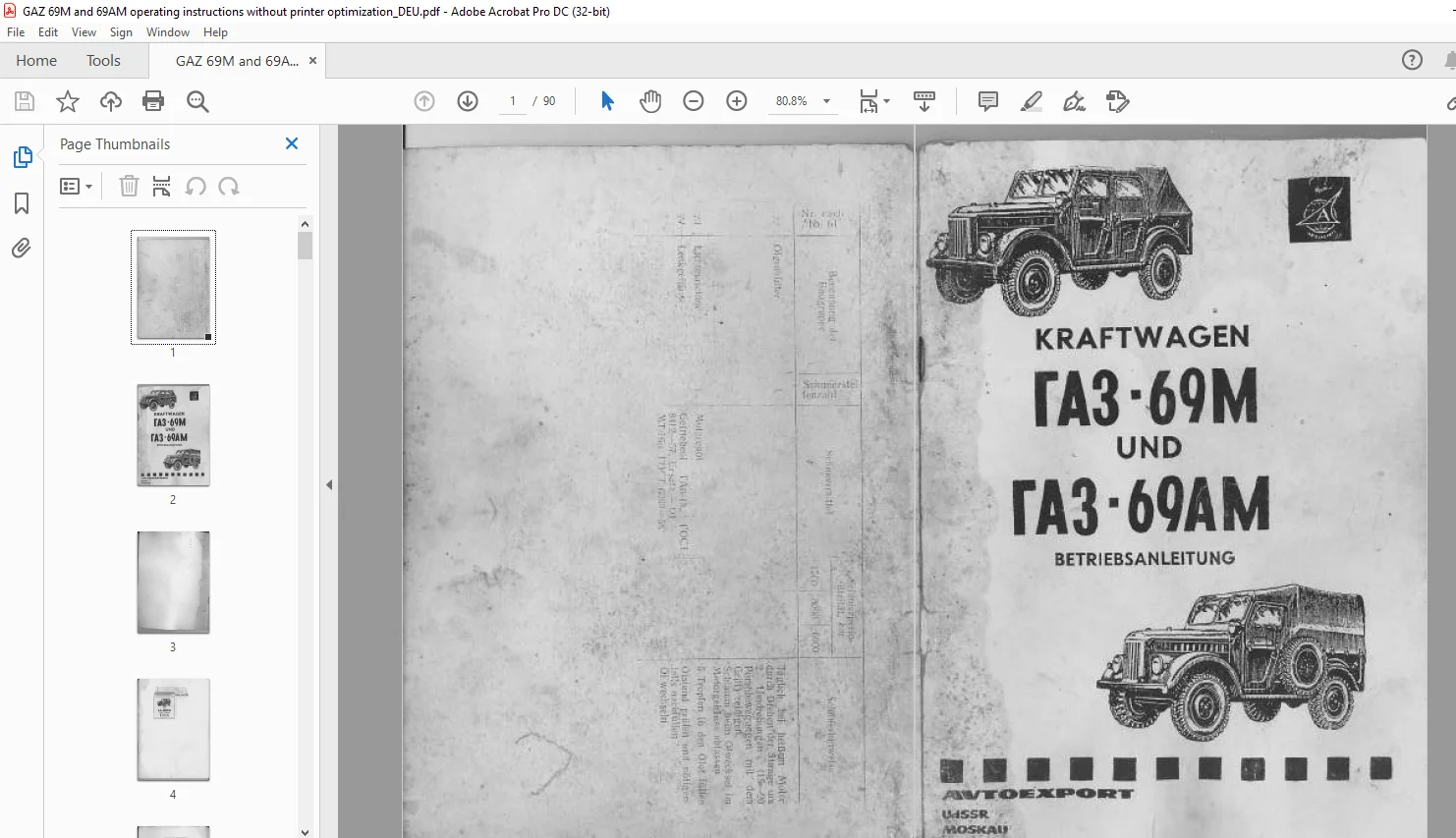Click the page number input field
Screen dimensions: 1456x838
tap(513, 101)
